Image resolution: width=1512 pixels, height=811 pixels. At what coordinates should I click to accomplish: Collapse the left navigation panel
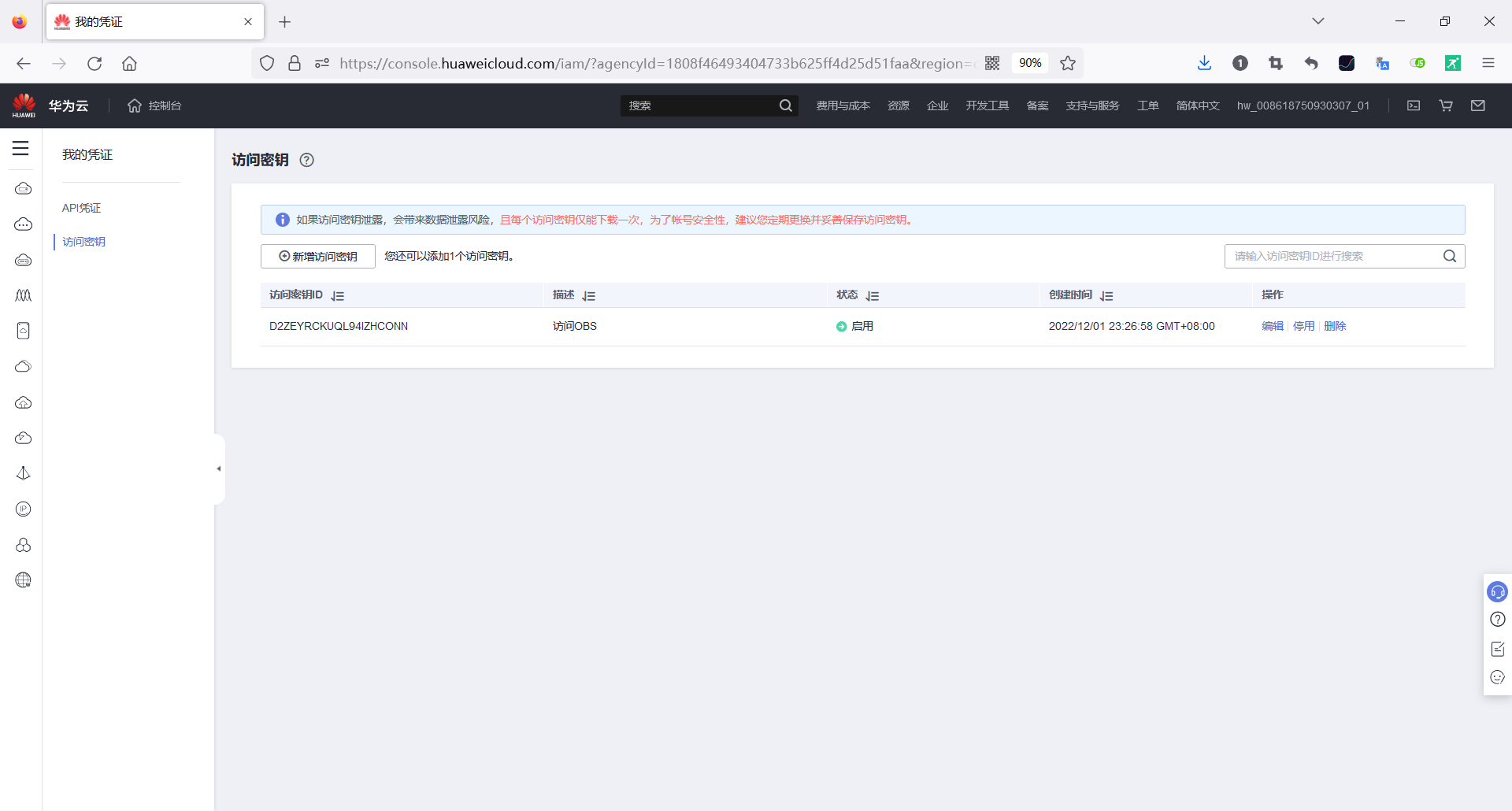(x=219, y=468)
